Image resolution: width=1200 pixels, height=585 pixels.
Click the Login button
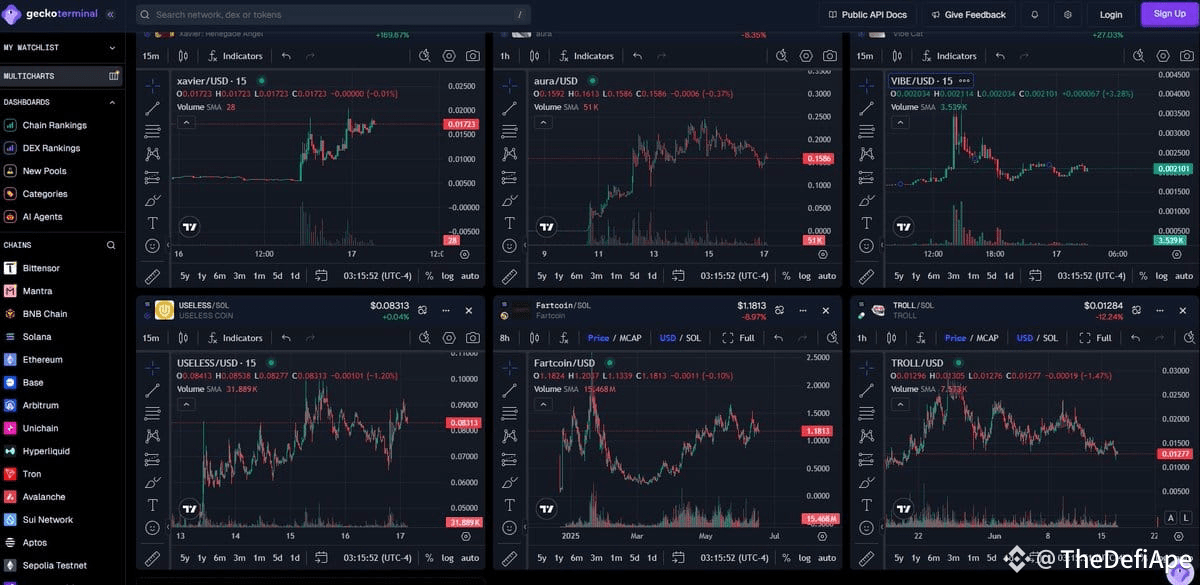point(1111,15)
